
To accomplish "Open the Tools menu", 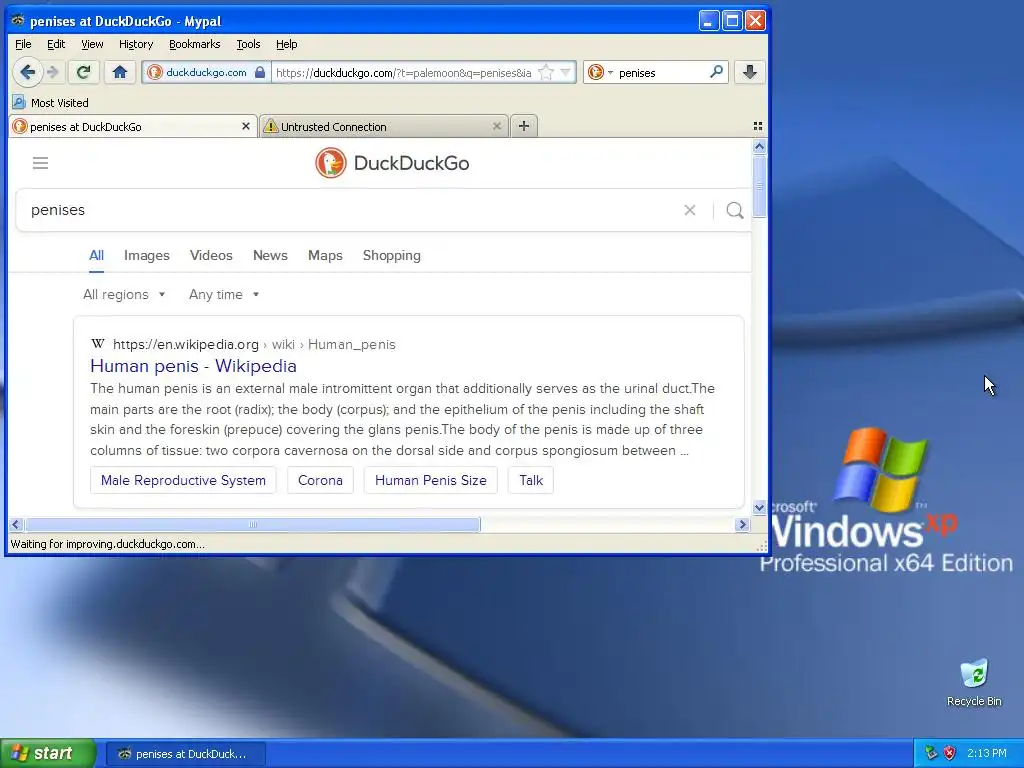I will (x=248, y=44).
